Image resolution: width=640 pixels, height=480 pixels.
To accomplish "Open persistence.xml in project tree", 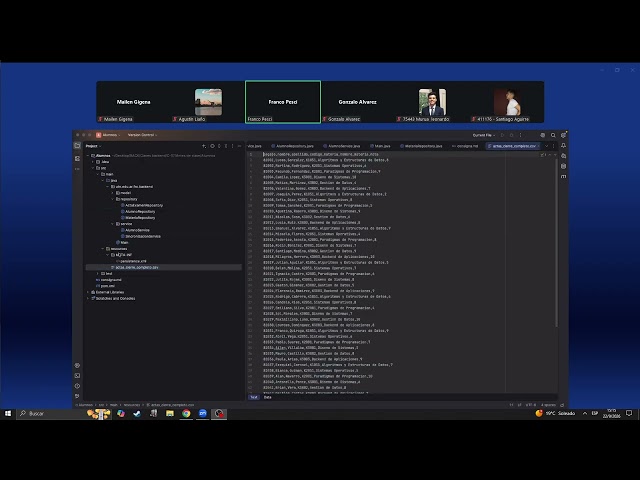I will pyautogui.click(x=131, y=261).
